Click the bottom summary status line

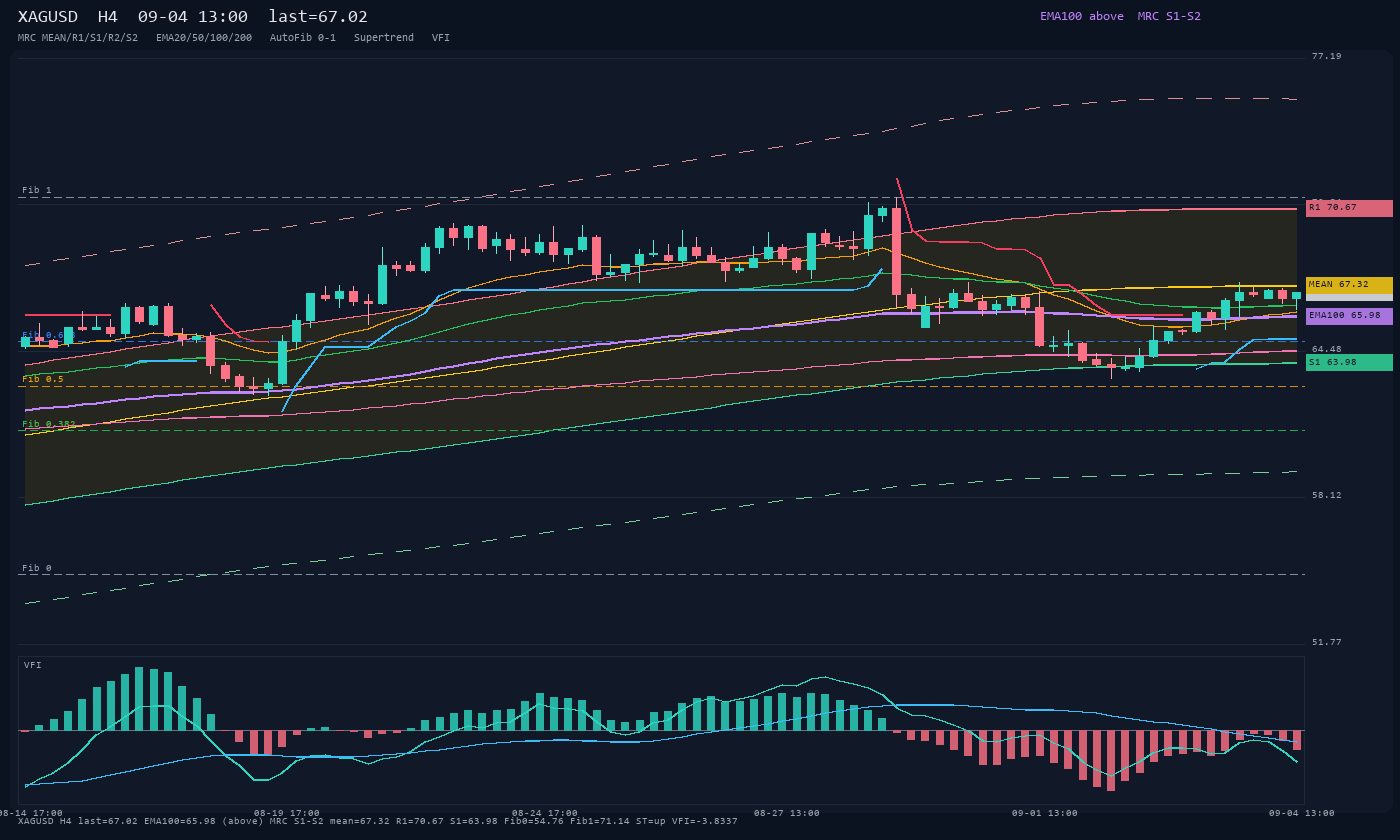[x=378, y=821]
